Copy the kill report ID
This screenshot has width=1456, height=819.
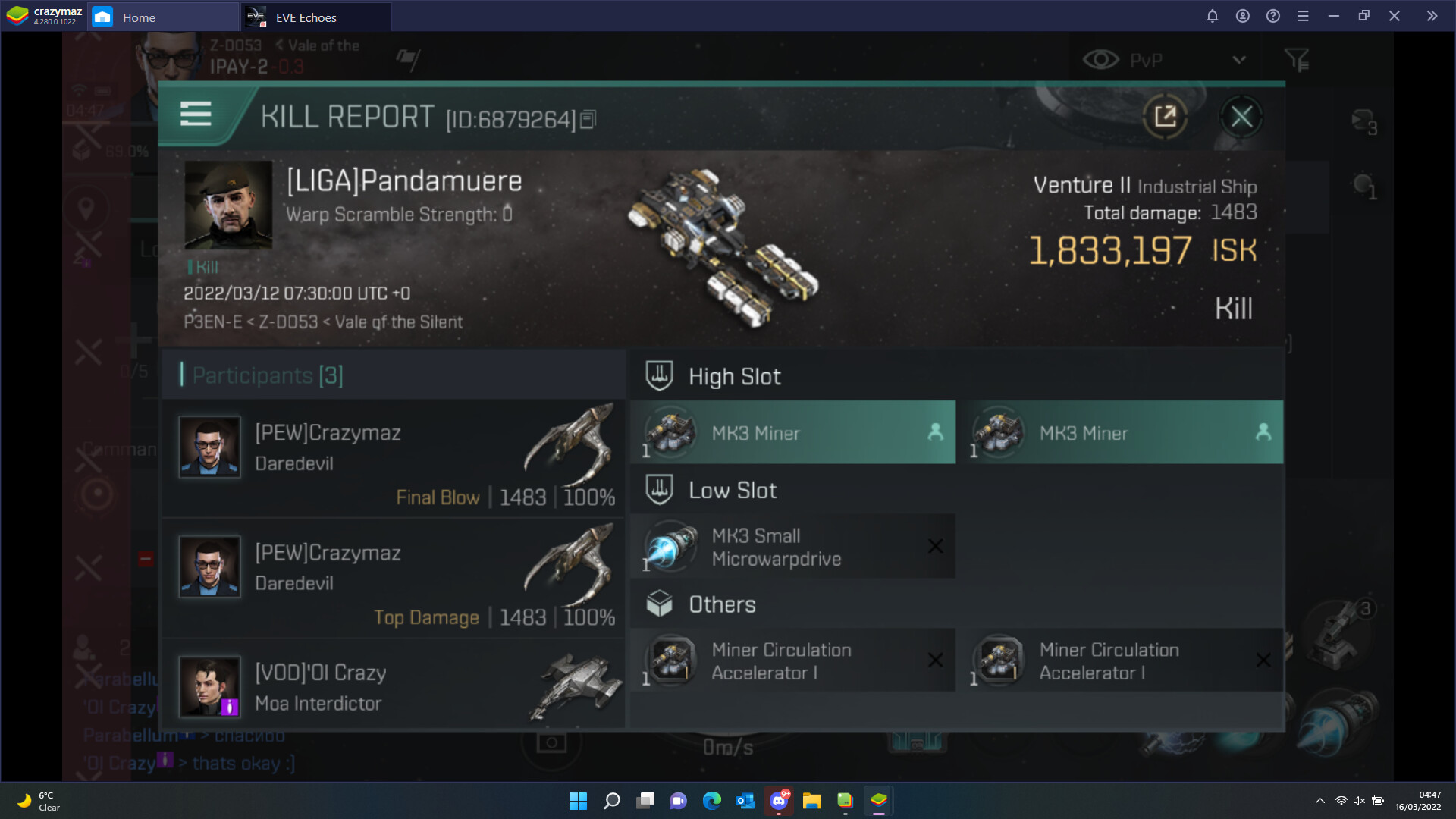[588, 120]
